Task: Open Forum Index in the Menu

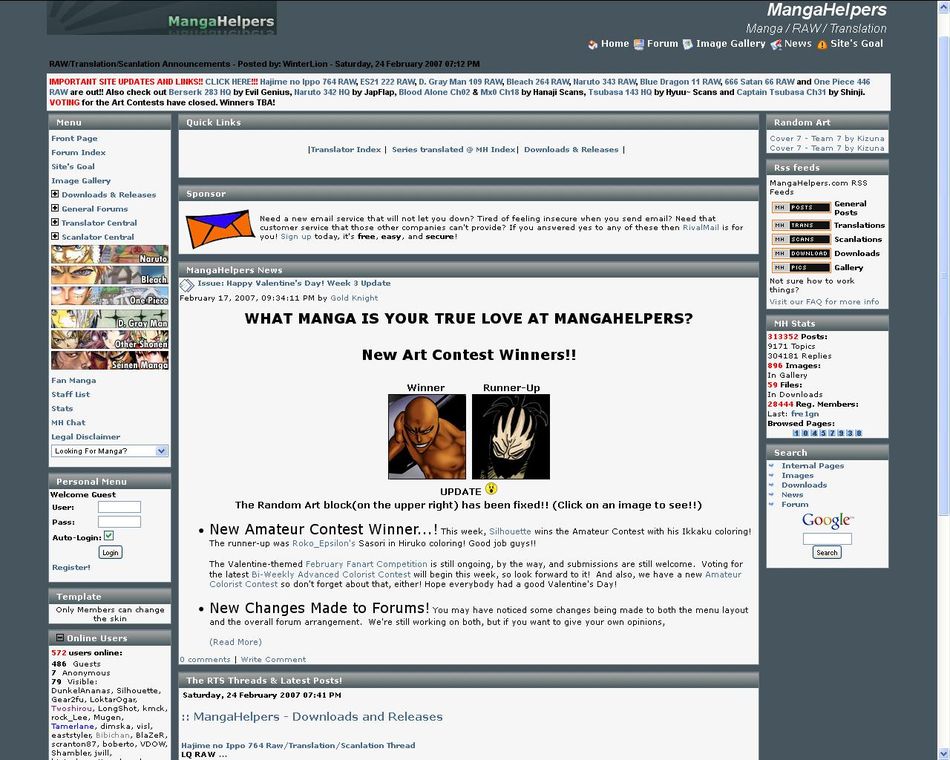Action: (78, 152)
